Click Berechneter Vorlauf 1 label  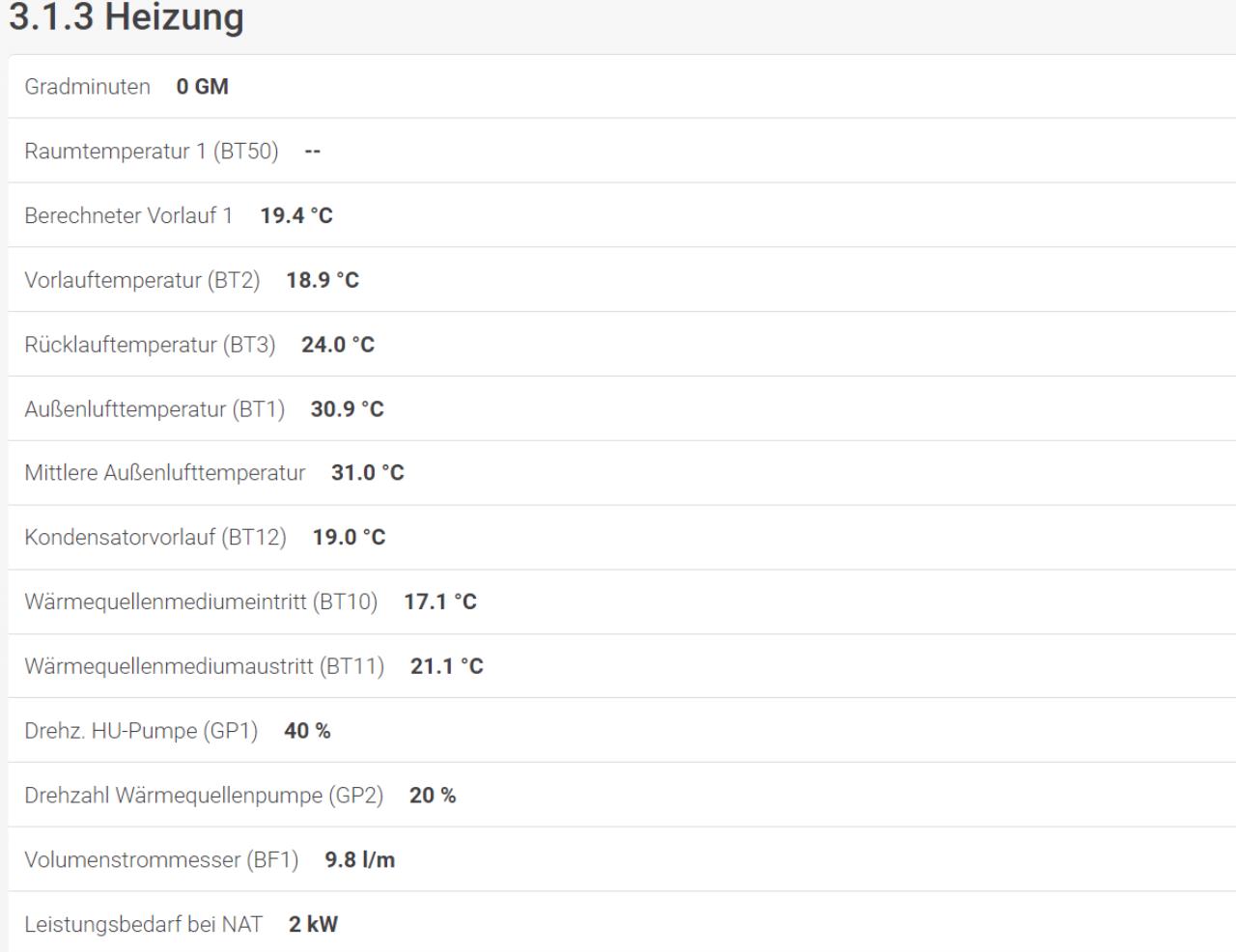[128, 215]
